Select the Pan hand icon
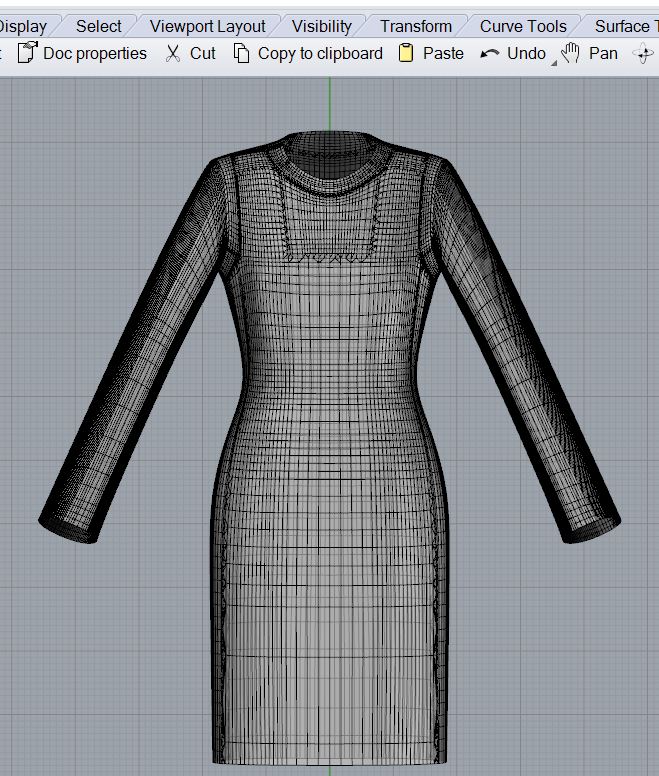659x776 pixels. pyautogui.click(x=571, y=53)
